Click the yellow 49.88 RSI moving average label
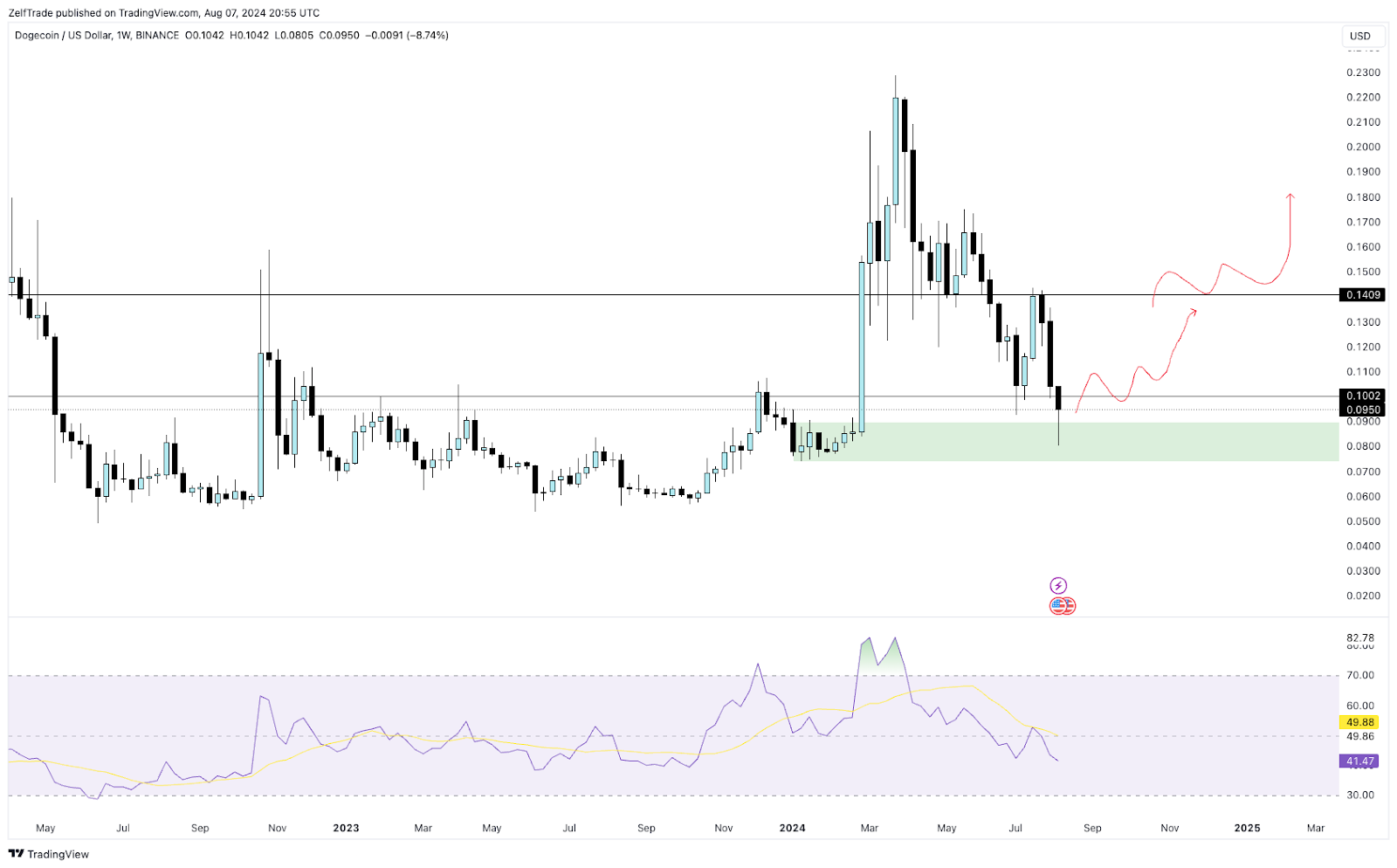 tap(1359, 723)
